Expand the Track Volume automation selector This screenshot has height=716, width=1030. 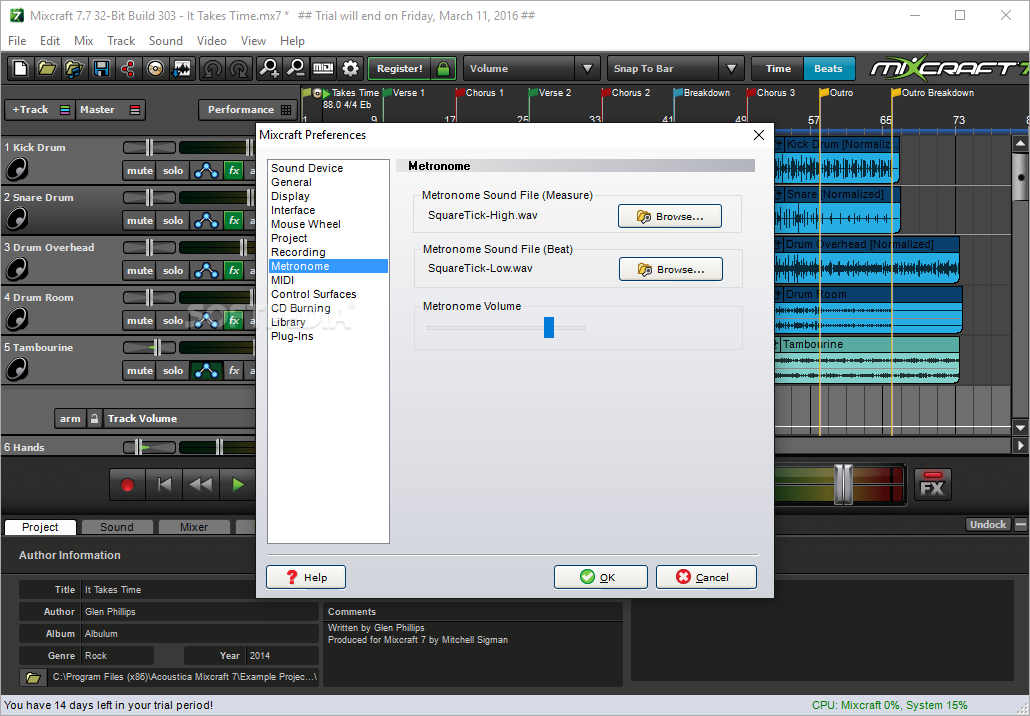click(179, 418)
